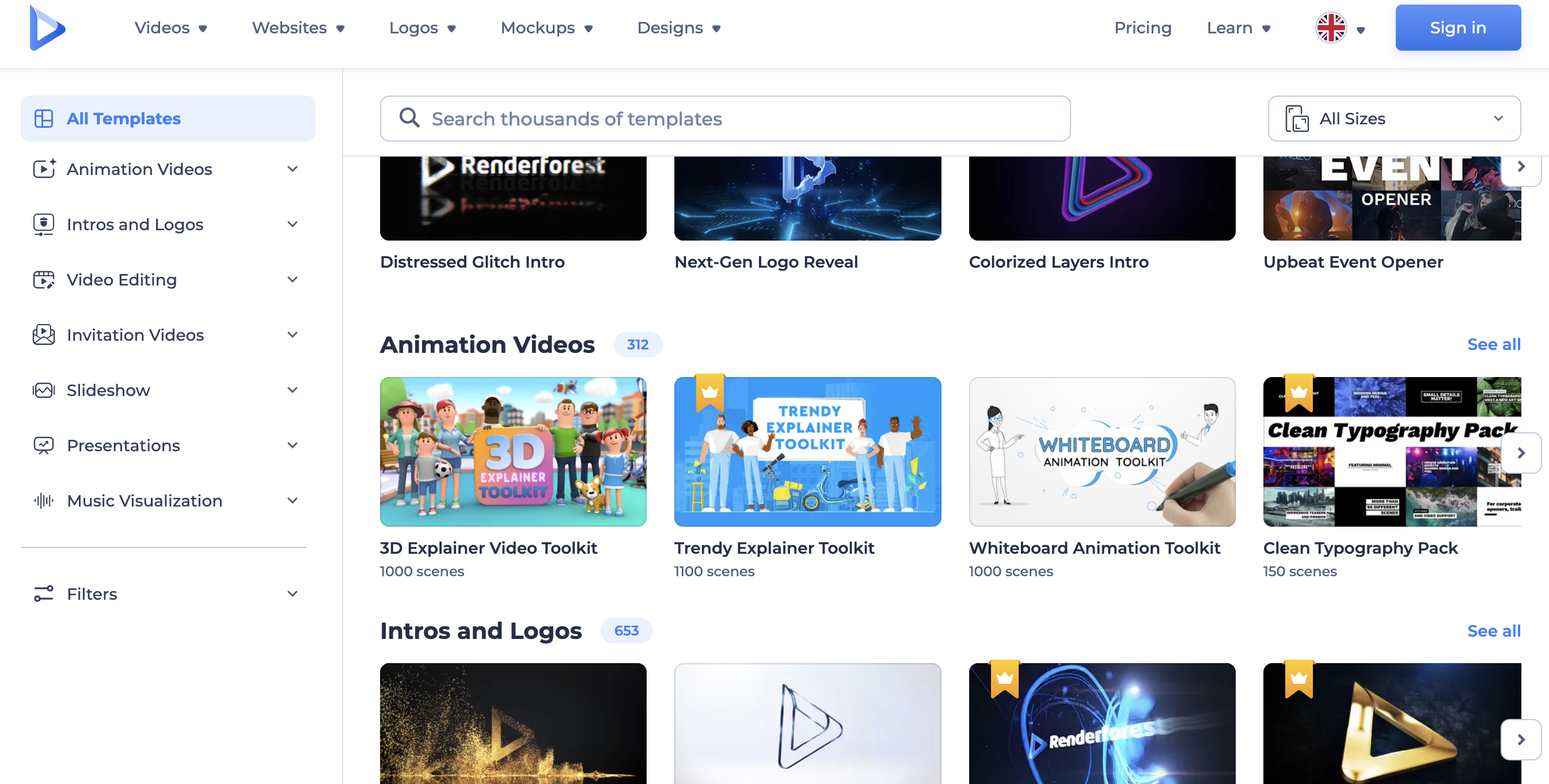The height and width of the screenshot is (784, 1549).
Task: Open the Whiteboard Animation Toolkit thumbnail
Action: [1102, 451]
